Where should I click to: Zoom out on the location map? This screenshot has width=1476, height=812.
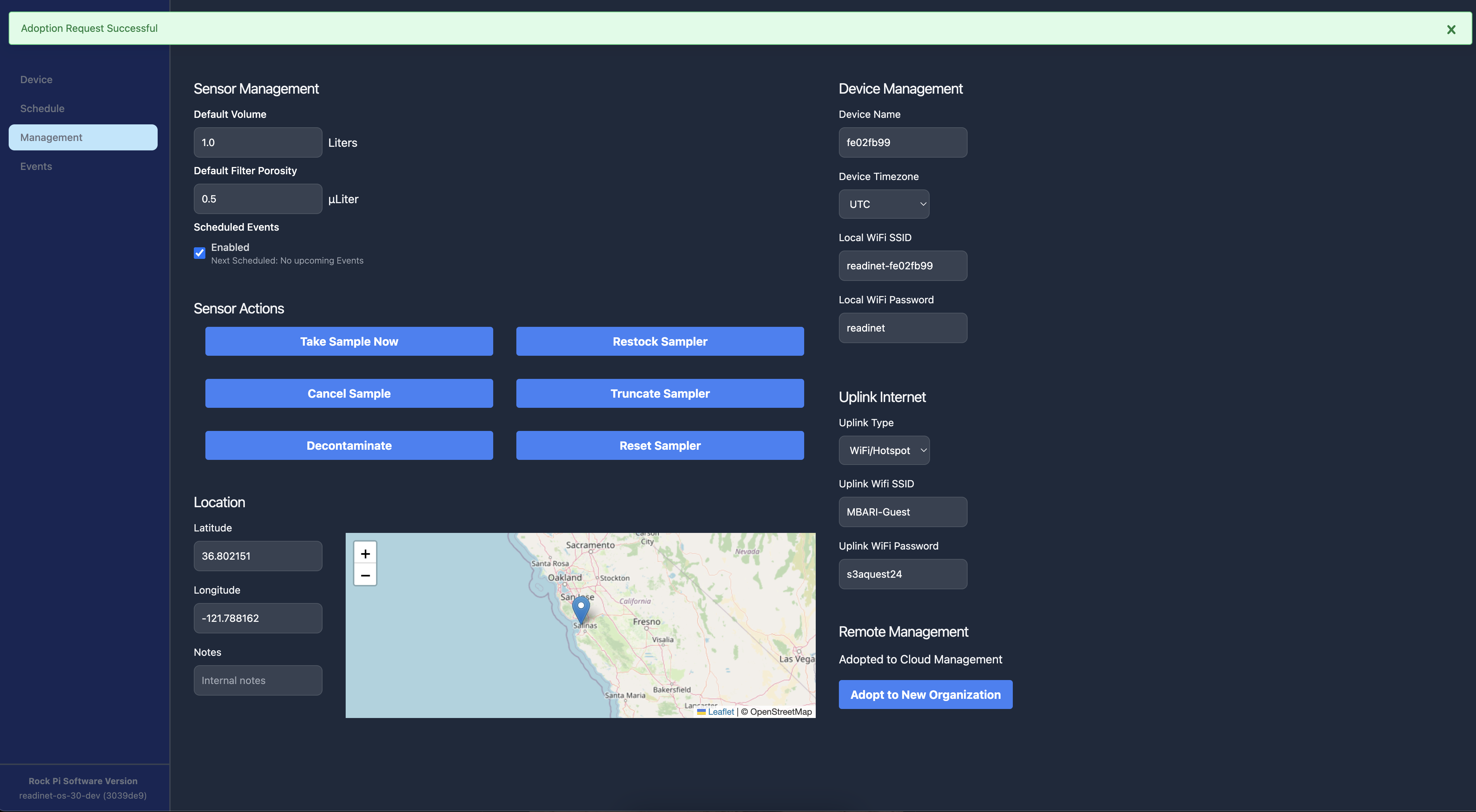coord(365,575)
